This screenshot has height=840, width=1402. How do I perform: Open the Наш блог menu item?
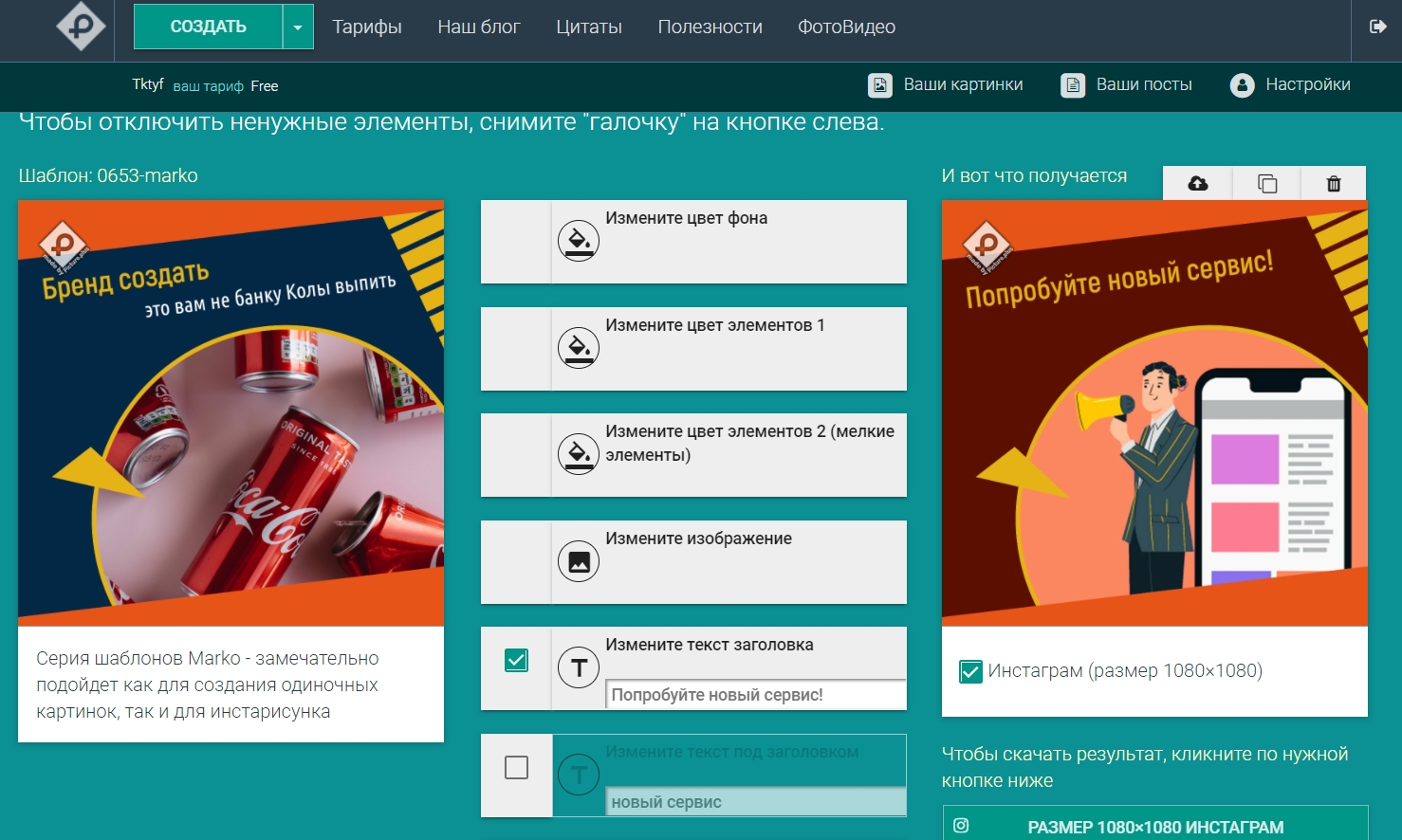coord(478,27)
